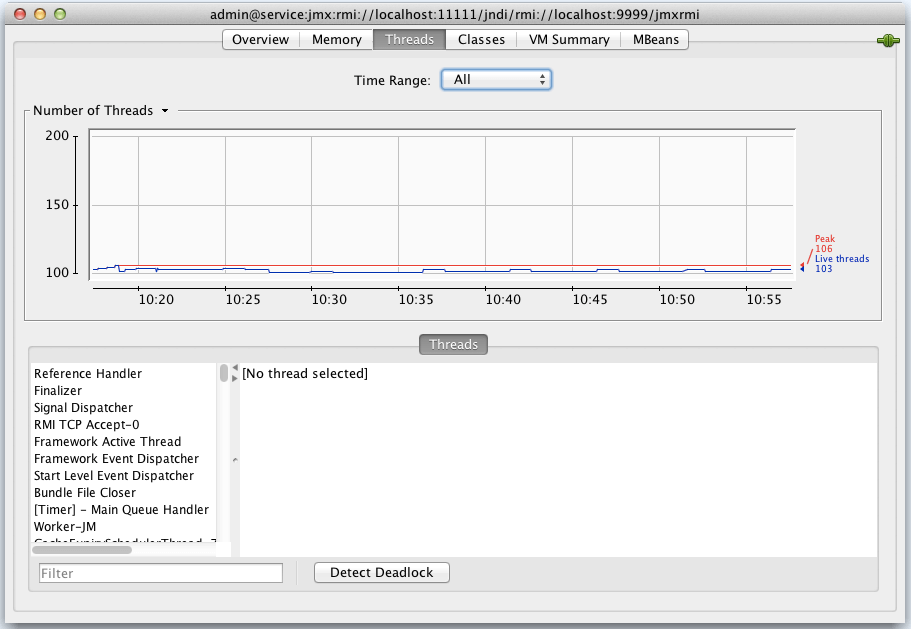Screen dimensions: 911x629
Task: Expand the thread list with right split arrow
Action: click(x=235, y=378)
